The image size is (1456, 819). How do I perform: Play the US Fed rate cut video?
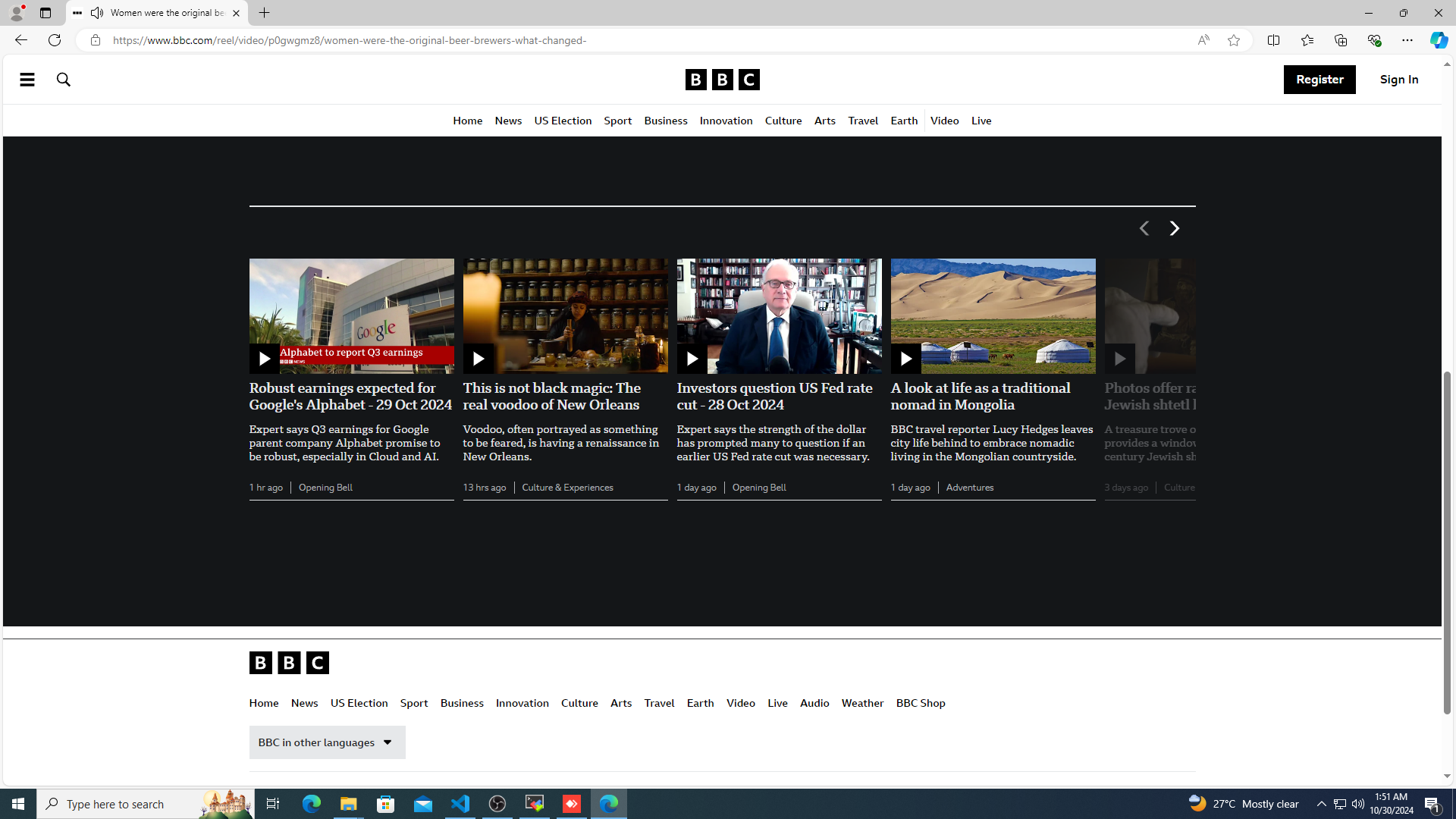click(x=692, y=359)
